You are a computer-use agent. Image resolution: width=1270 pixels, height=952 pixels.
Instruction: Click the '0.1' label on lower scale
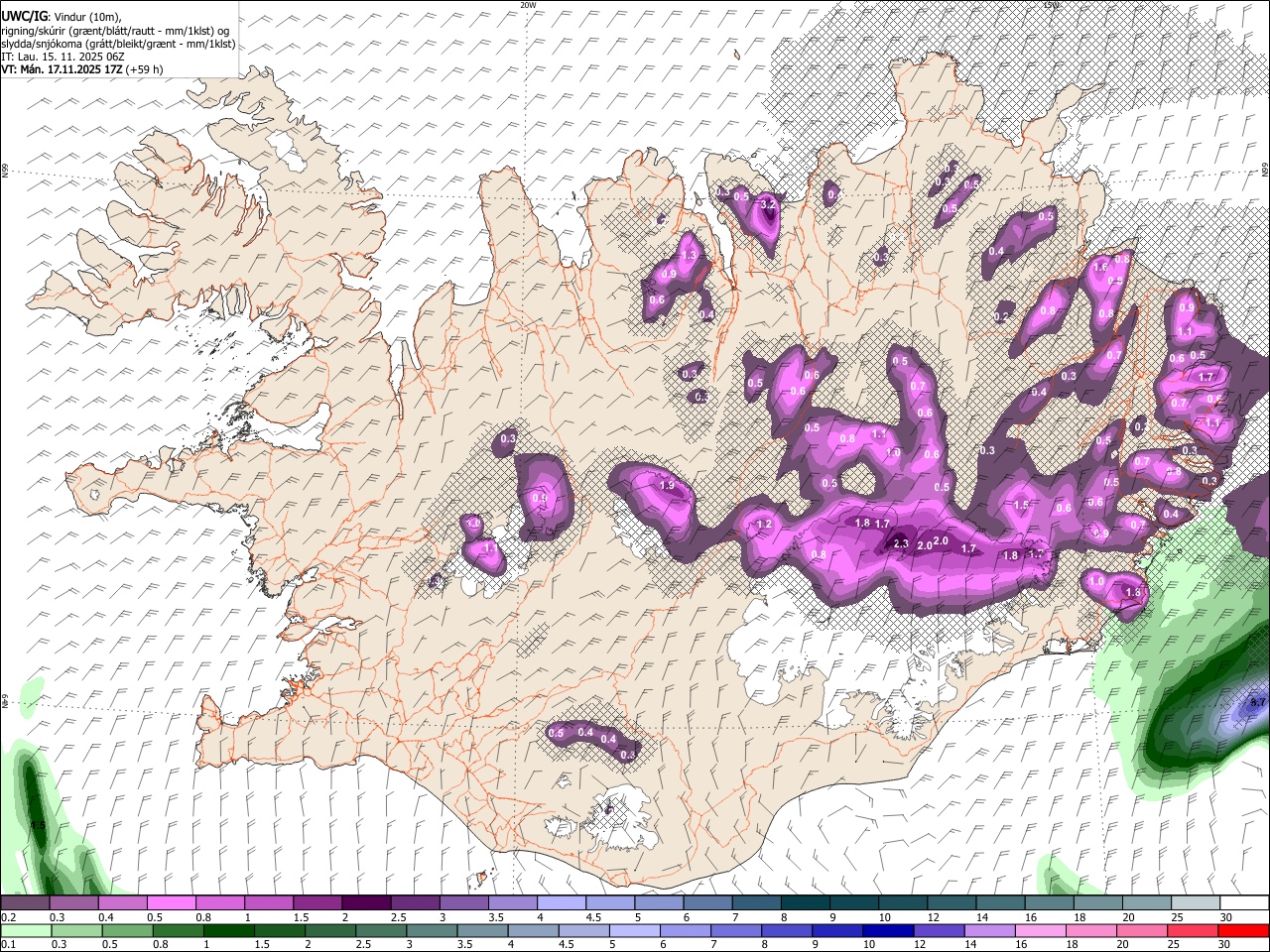[8, 944]
